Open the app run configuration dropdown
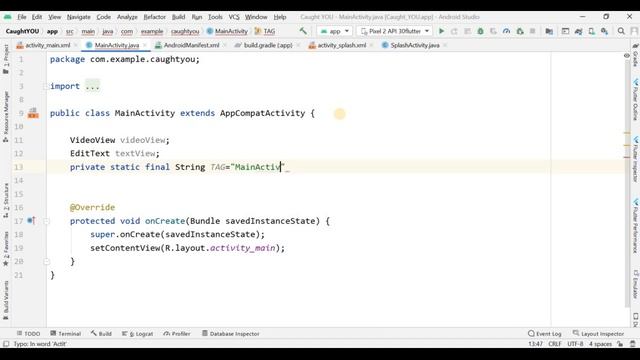640x360 pixels. click(x=335, y=31)
